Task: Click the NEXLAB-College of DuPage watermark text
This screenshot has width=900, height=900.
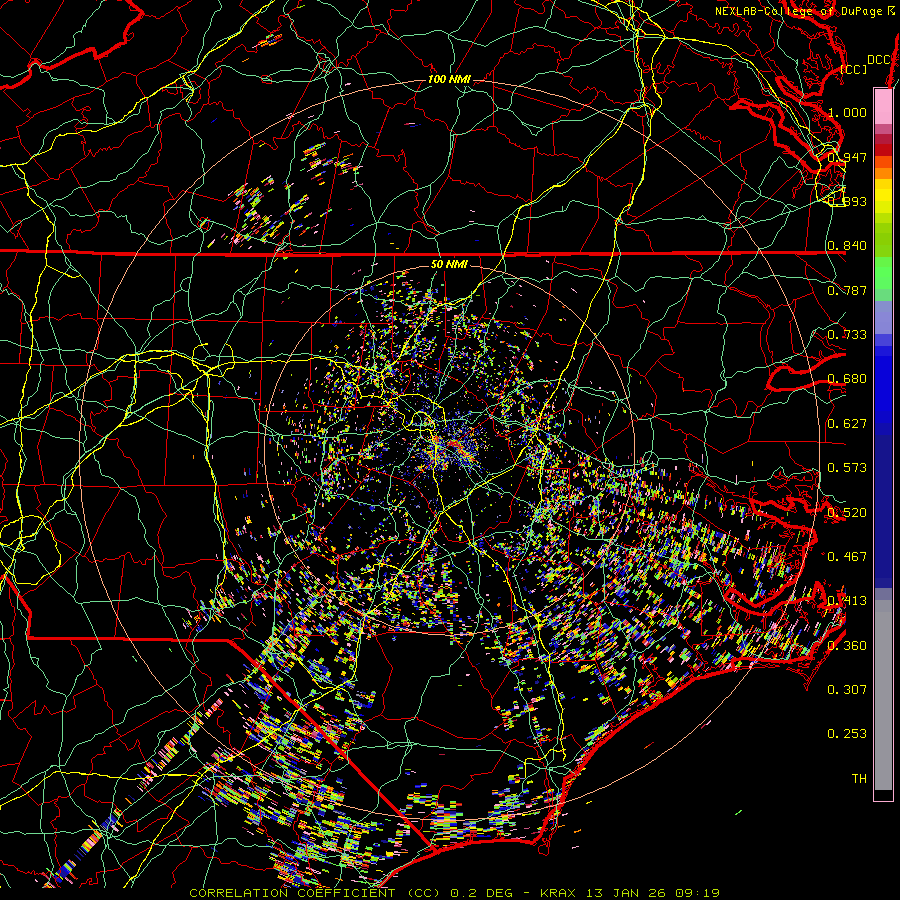Action: tap(799, 10)
